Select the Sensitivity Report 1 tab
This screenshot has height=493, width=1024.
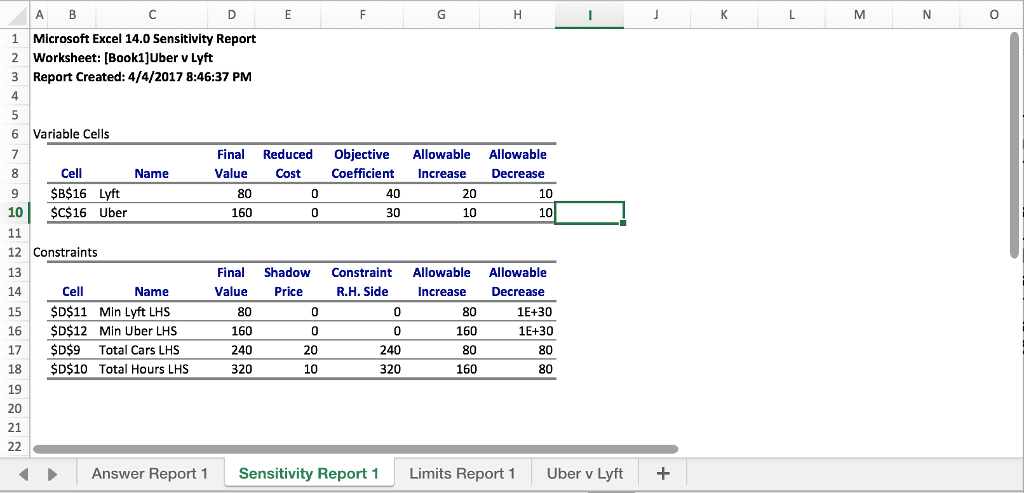click(x=309, y=473)
